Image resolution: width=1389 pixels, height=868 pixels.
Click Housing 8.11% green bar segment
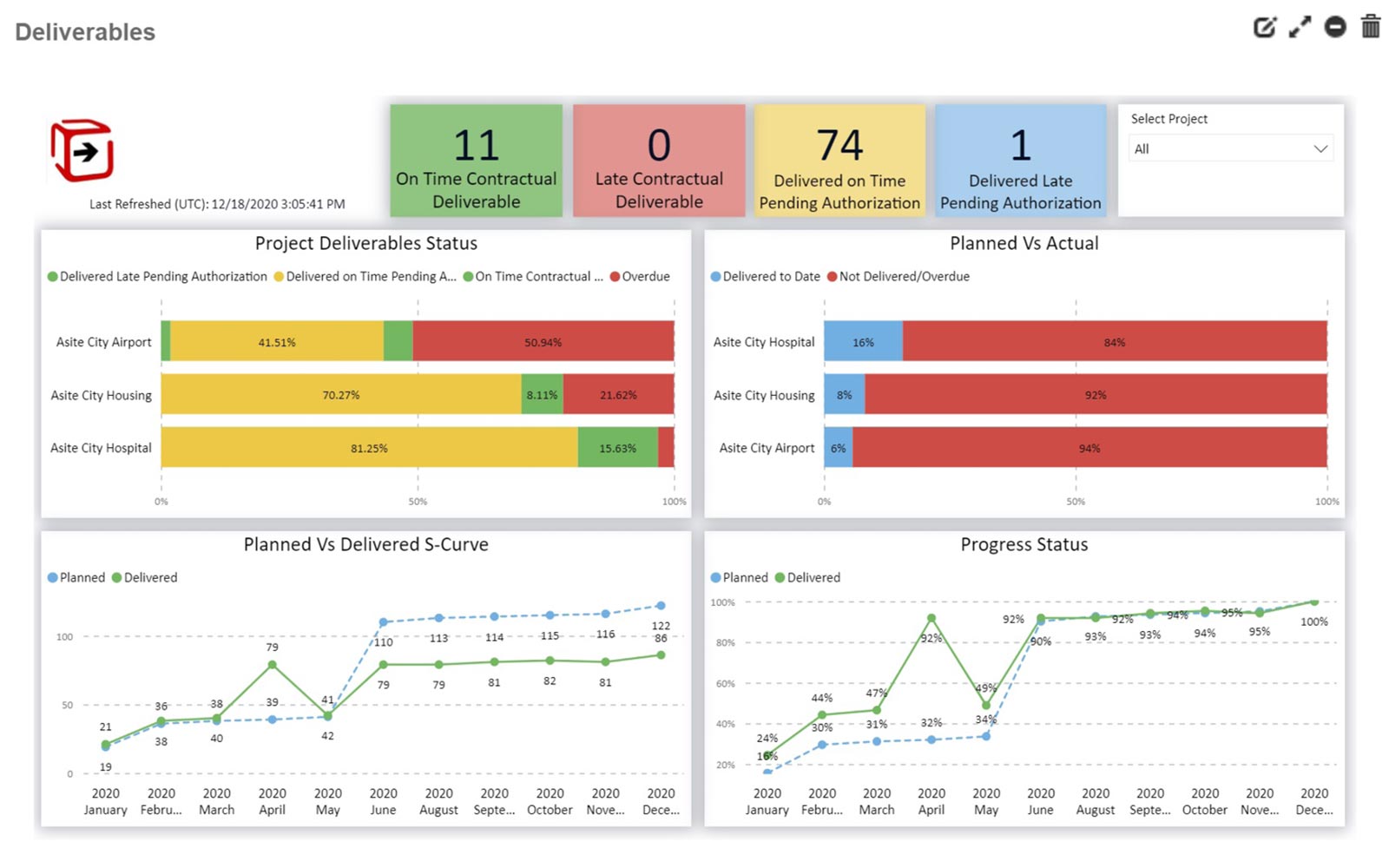pyautogui.click(x=543, y=394)
